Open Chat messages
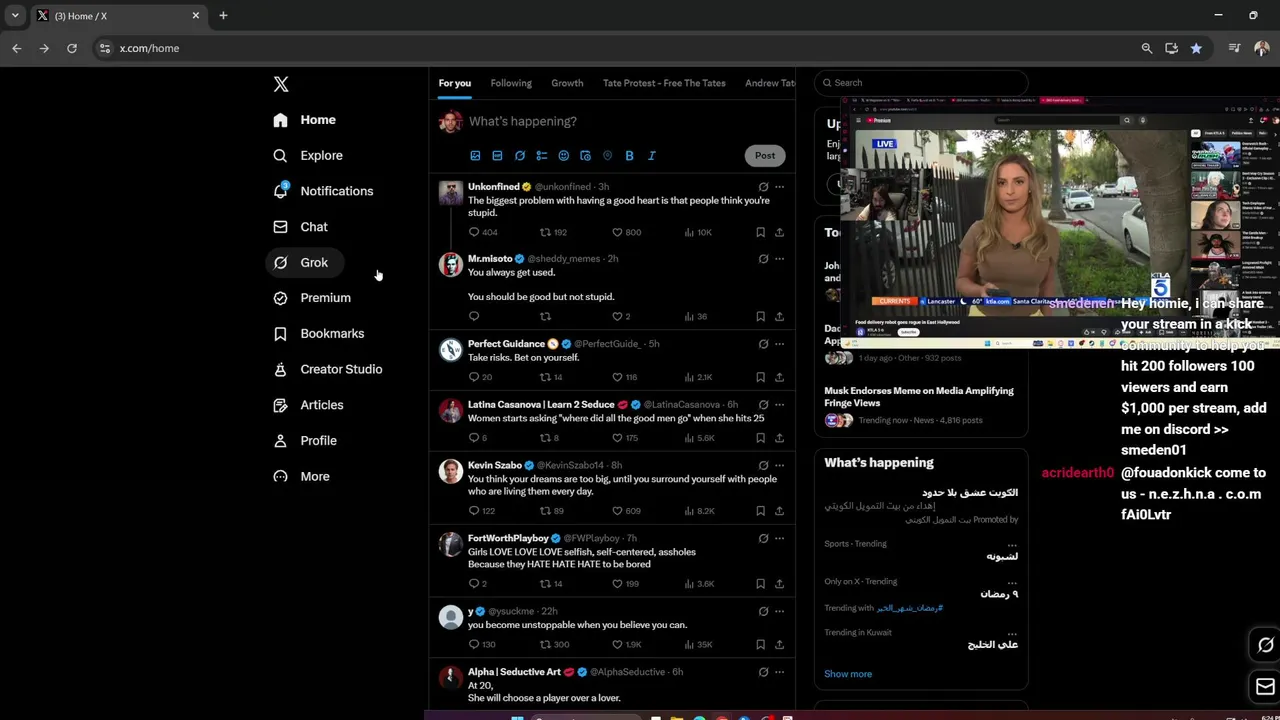Image resolution: width=1280 pixels, height=720 pixels. (301, 227)
